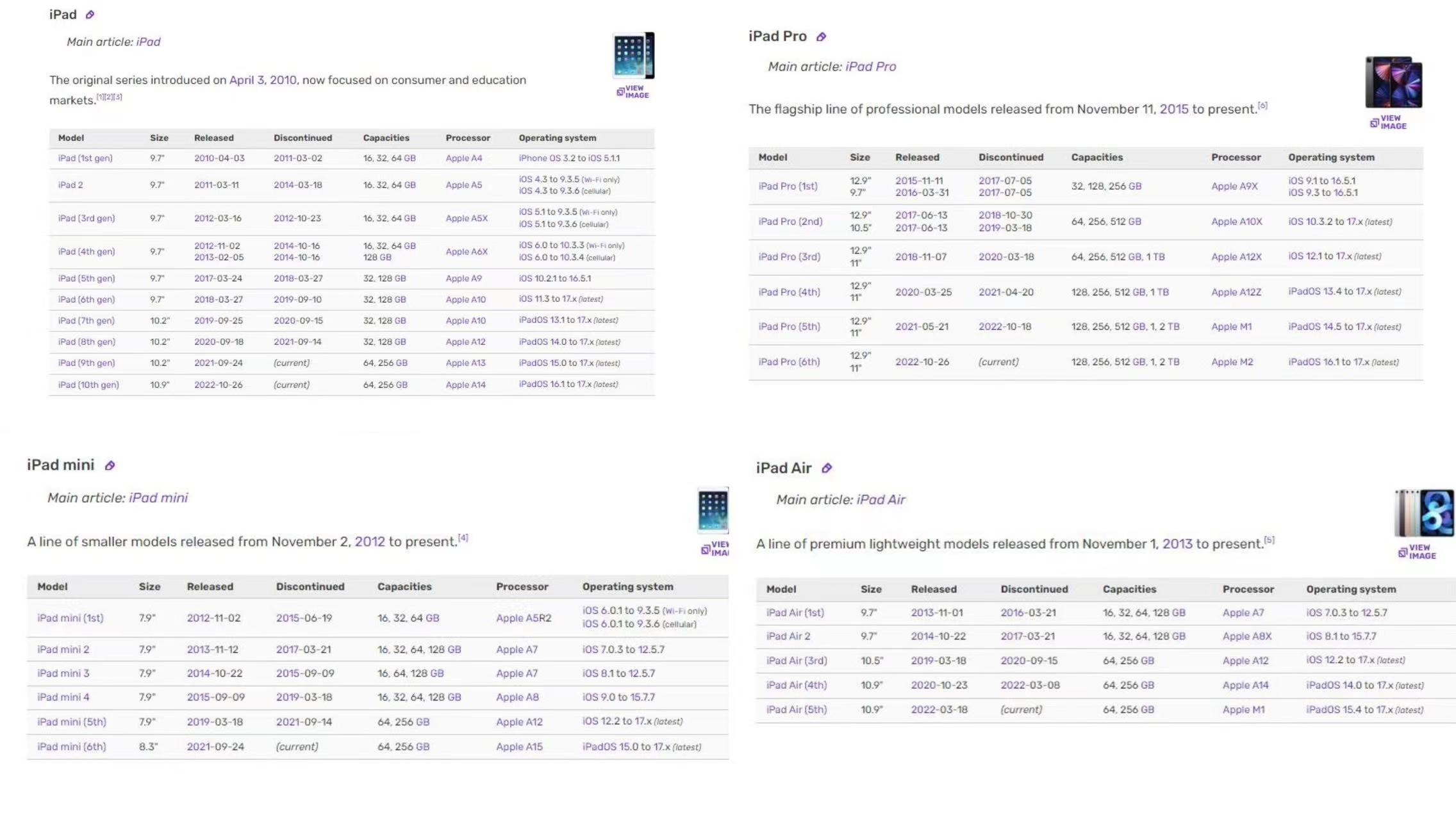Open the iPad Pro (6th) model link
The width and height of the screenshot is (1456, 819).
(x=789, y=362)
